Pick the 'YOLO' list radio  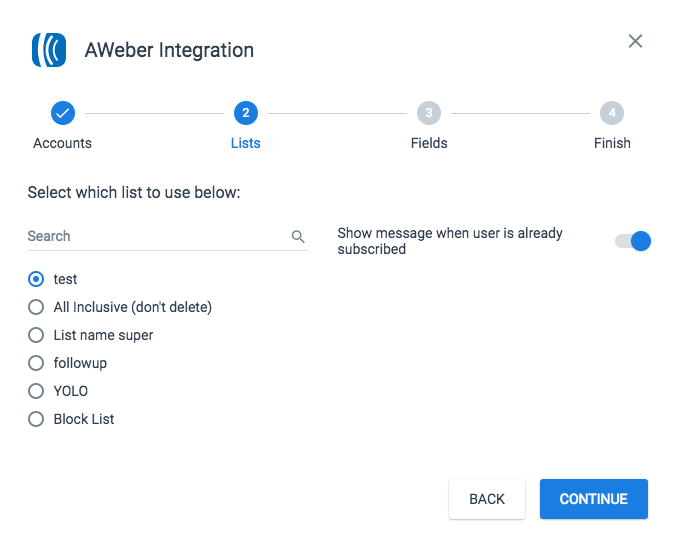click(36, 391)
